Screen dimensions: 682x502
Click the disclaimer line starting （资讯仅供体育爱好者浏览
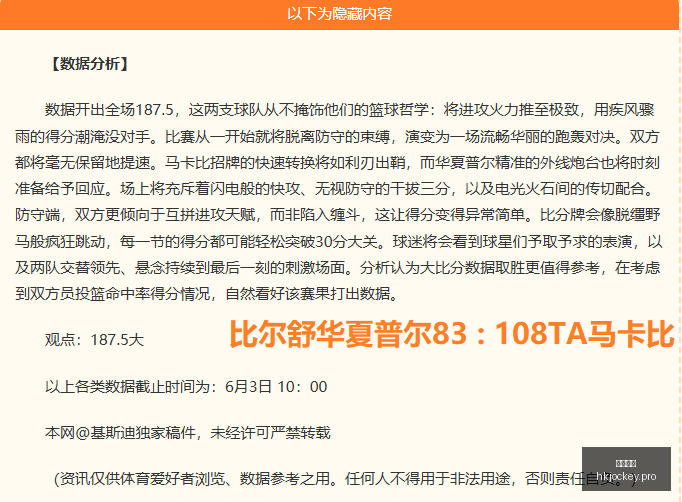(x=346, y=479)
